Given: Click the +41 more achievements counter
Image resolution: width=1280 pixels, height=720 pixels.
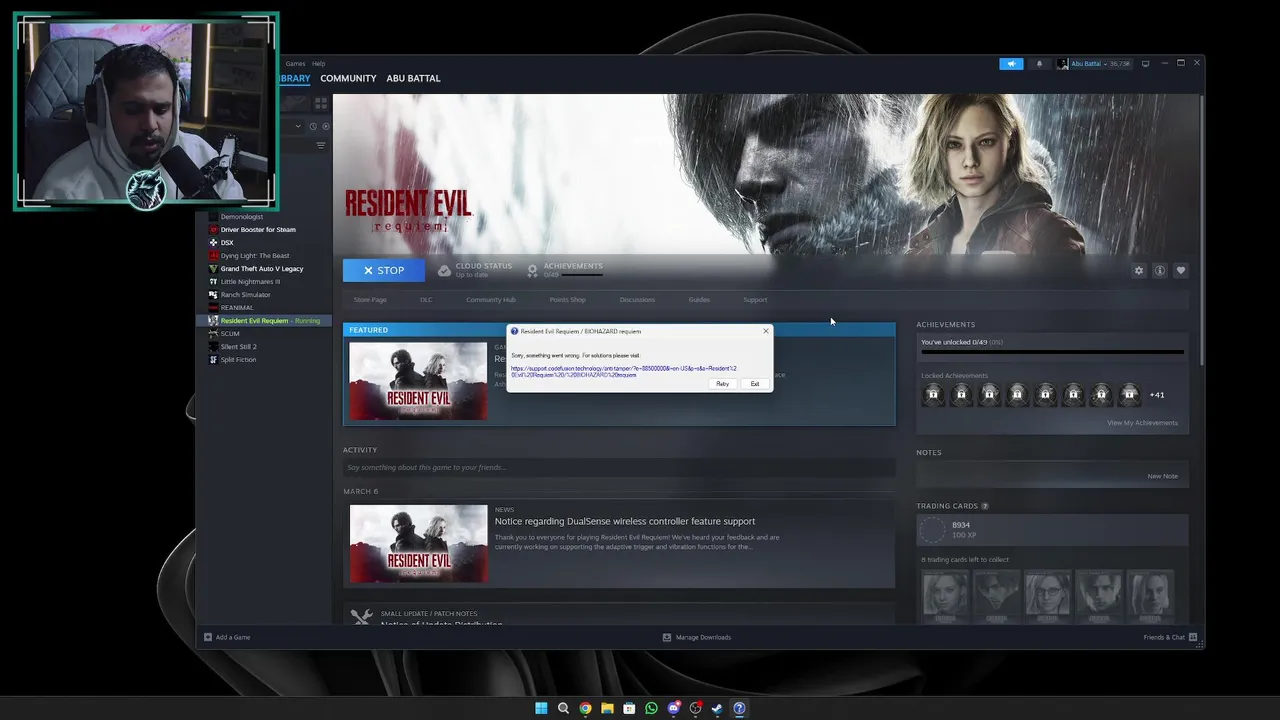Looking at the screenshot, I should (1156, 395).
